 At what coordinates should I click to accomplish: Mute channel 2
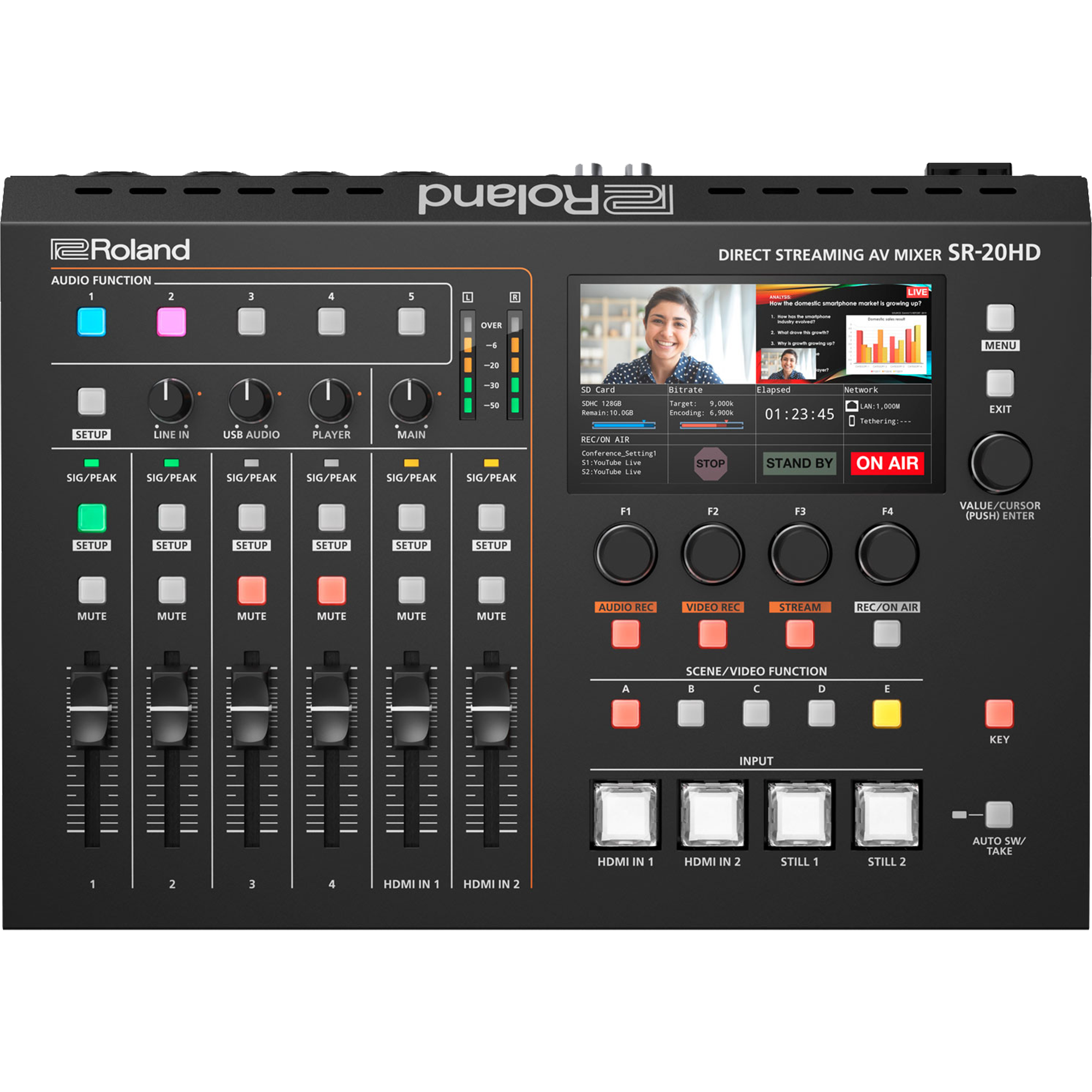click(x=172, y=591)
